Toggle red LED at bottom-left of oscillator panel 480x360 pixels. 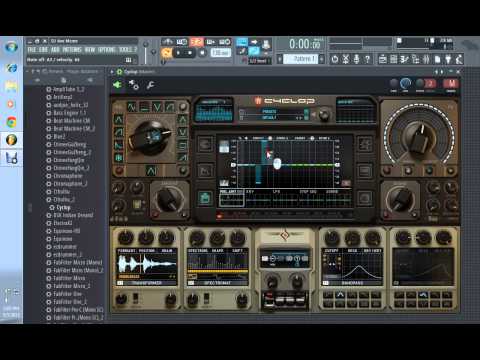[x=119, y=171]
